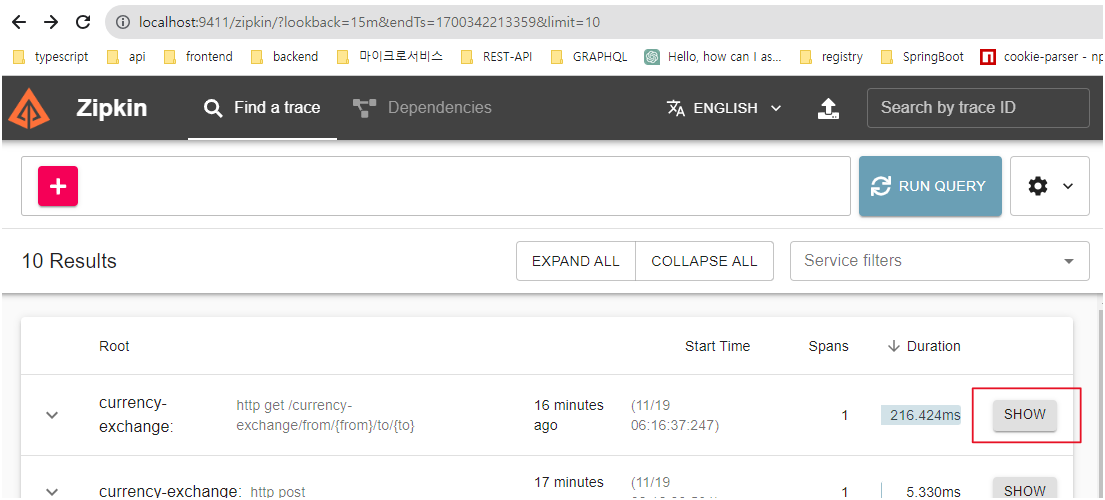Click the magnifier icon in Find a trace
This screenshot has width=1105, height=500.
coord(213,108)
